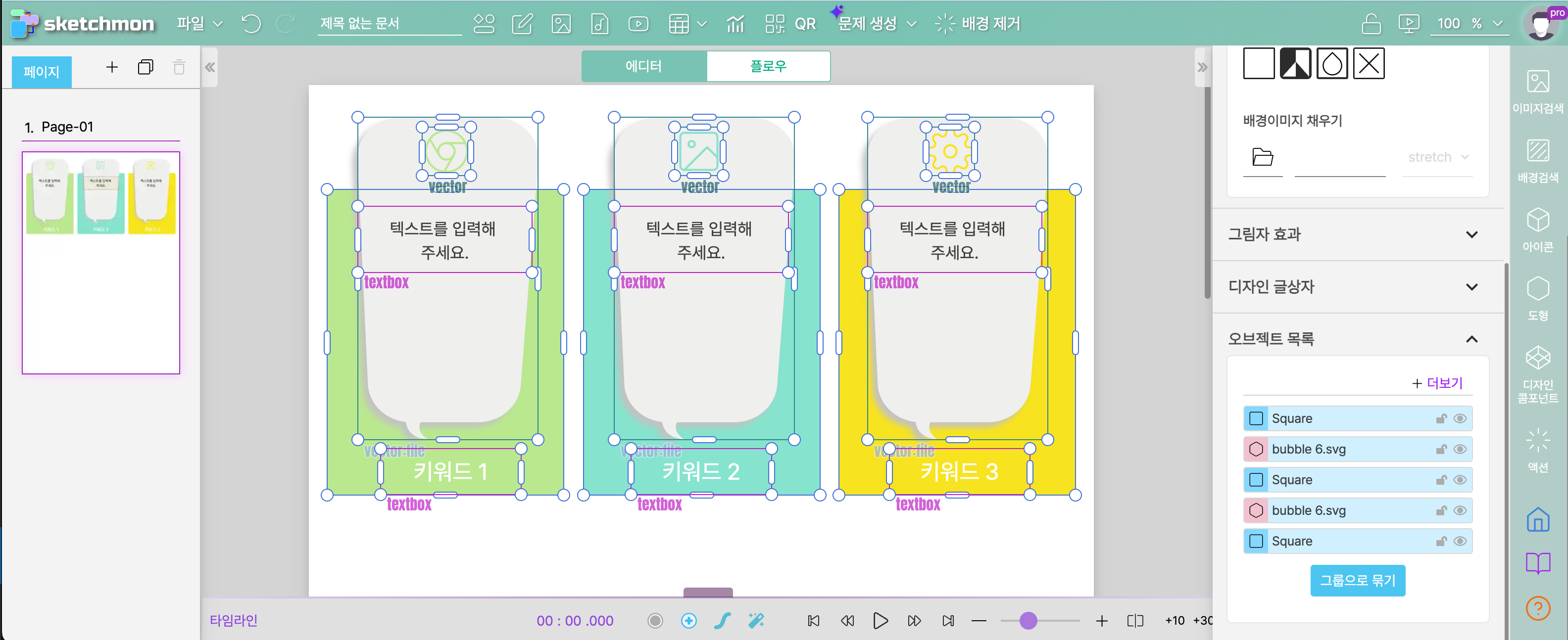The height and width of the screenshot is (640, 1568).
Task: Open the file (파일) menu
Action: [199, 24]
